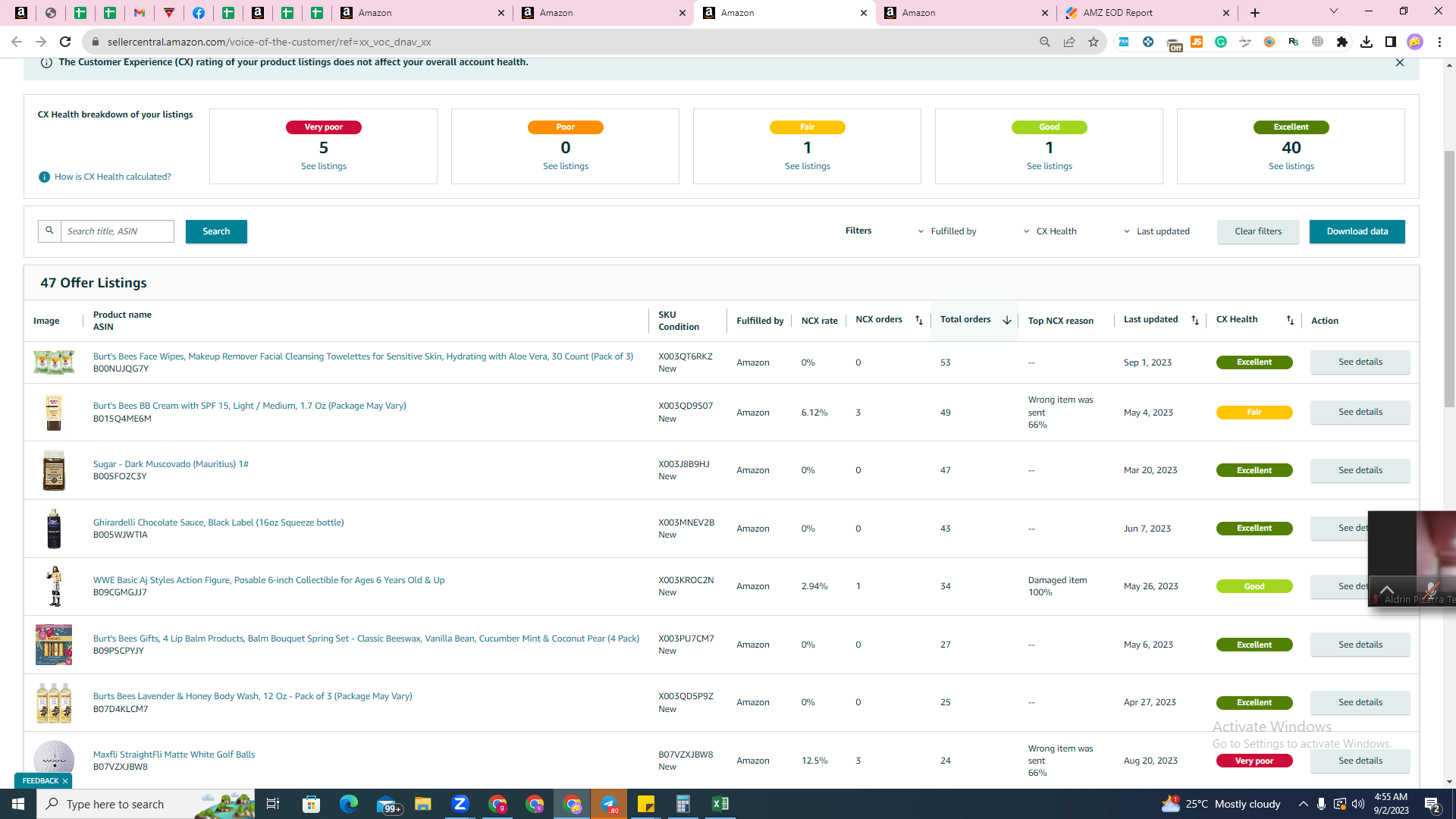See details for Burts Bees Lavender Body Wash
This screenshot has height=819, width=1456.
click(x=1360, y=703)
